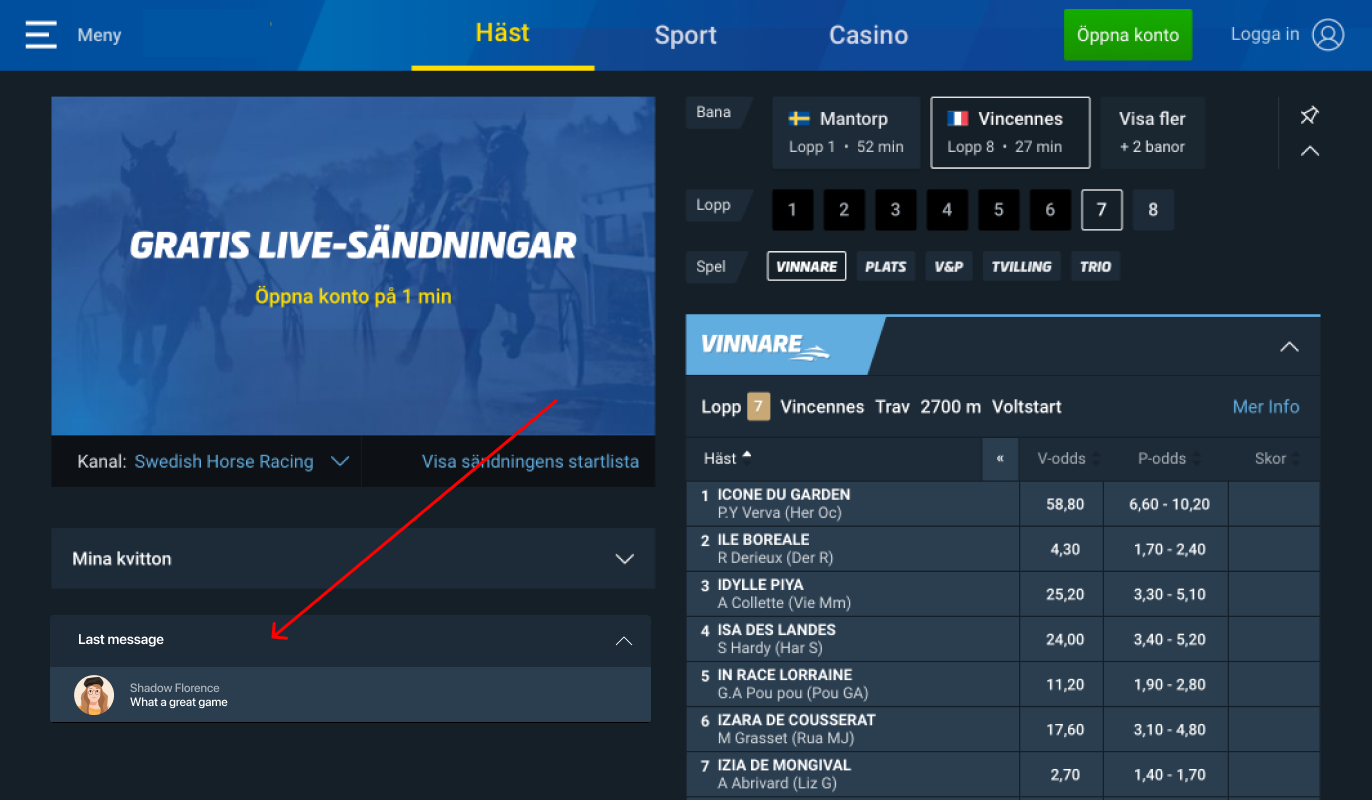Open the hamburger Meny icon
This screenshot has width=1372, height=800.
[x=41, y=35]
